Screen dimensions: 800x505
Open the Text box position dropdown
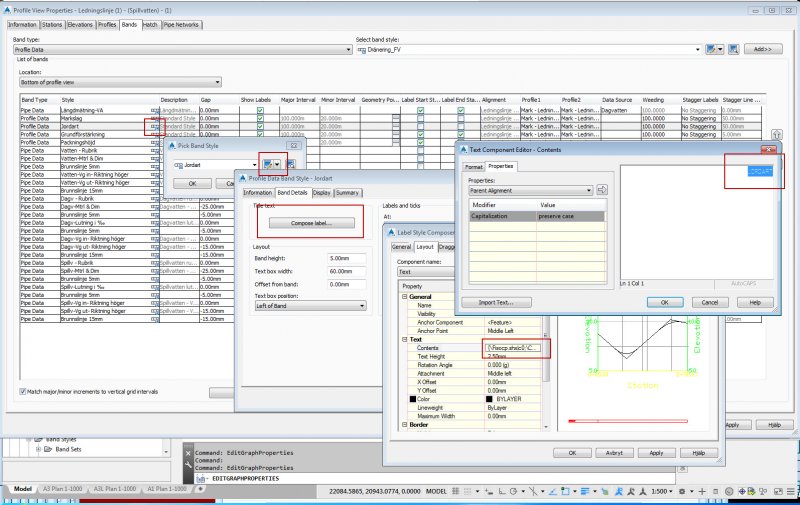361,305
